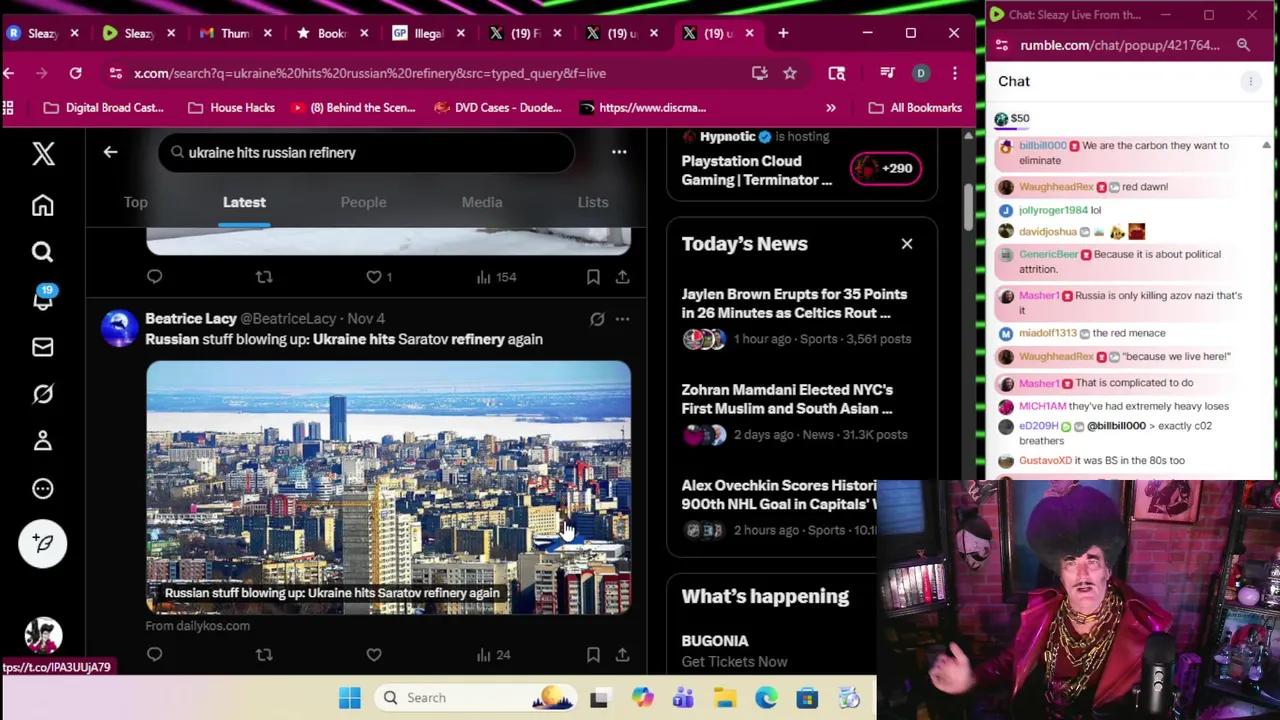Open the Digital Broad Cast bookmark folder
This screenshot has width=1280, height=720.
tap(103, 107)
